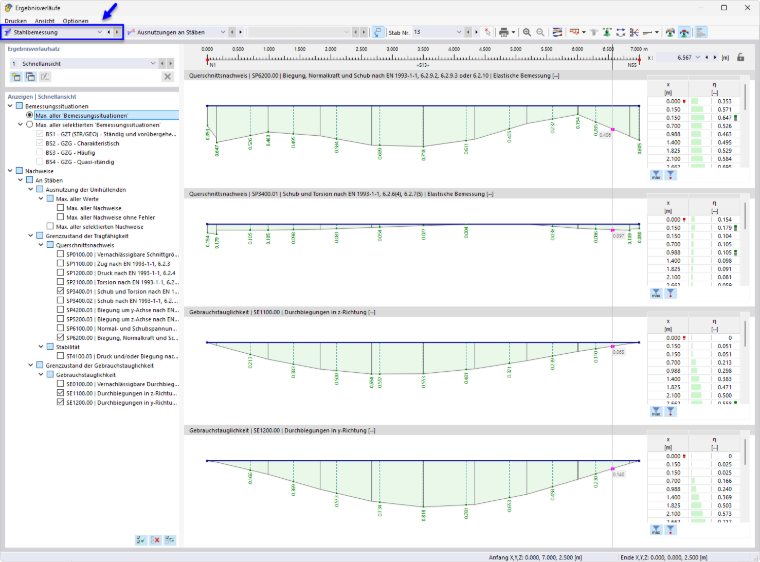Open 'Ausnutzungen an Stäben' dropdown
The width and height of the screenshot is (760, 562).
[x=223, y=32]
